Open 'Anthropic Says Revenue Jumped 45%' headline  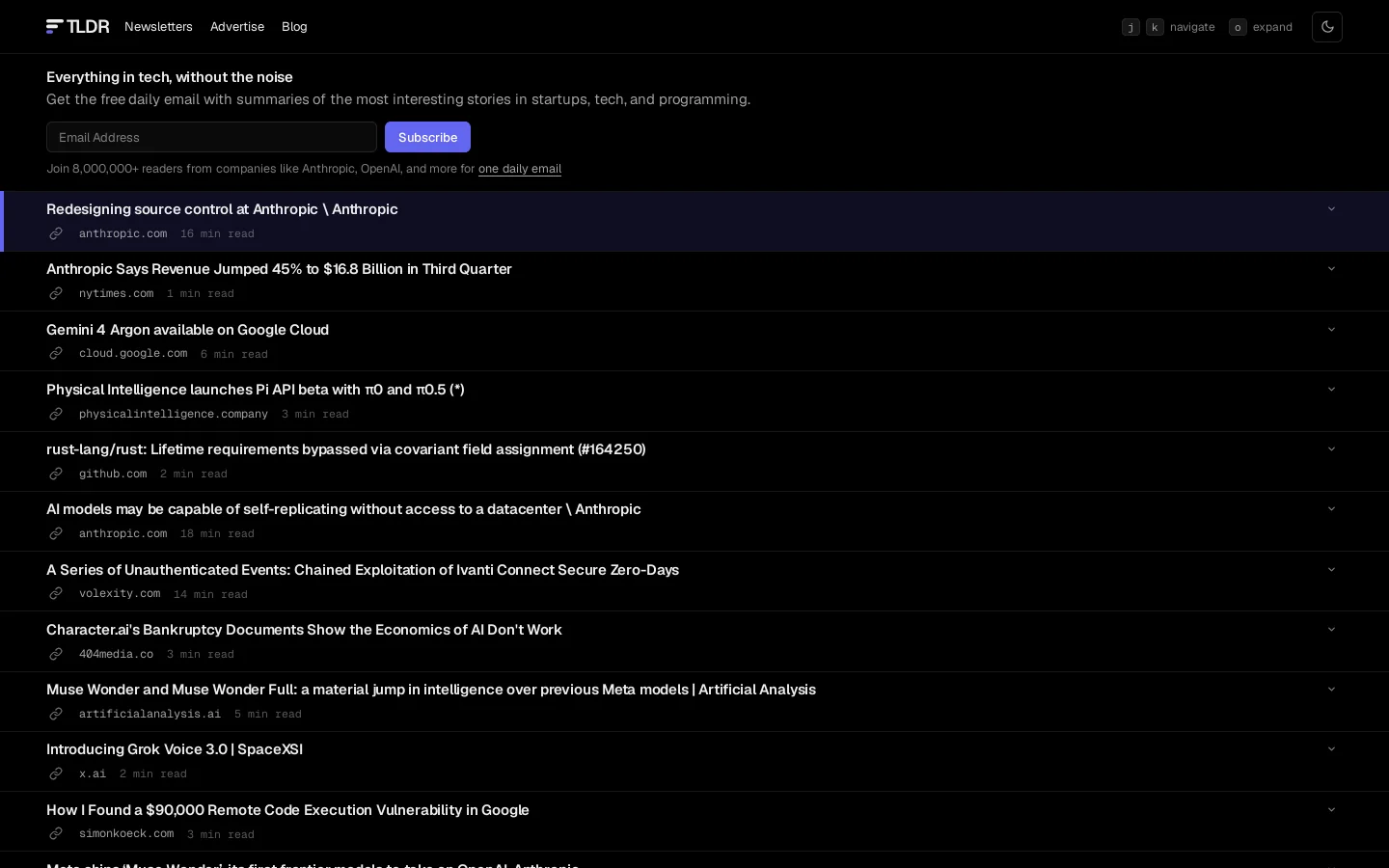[x=279, y=269]
